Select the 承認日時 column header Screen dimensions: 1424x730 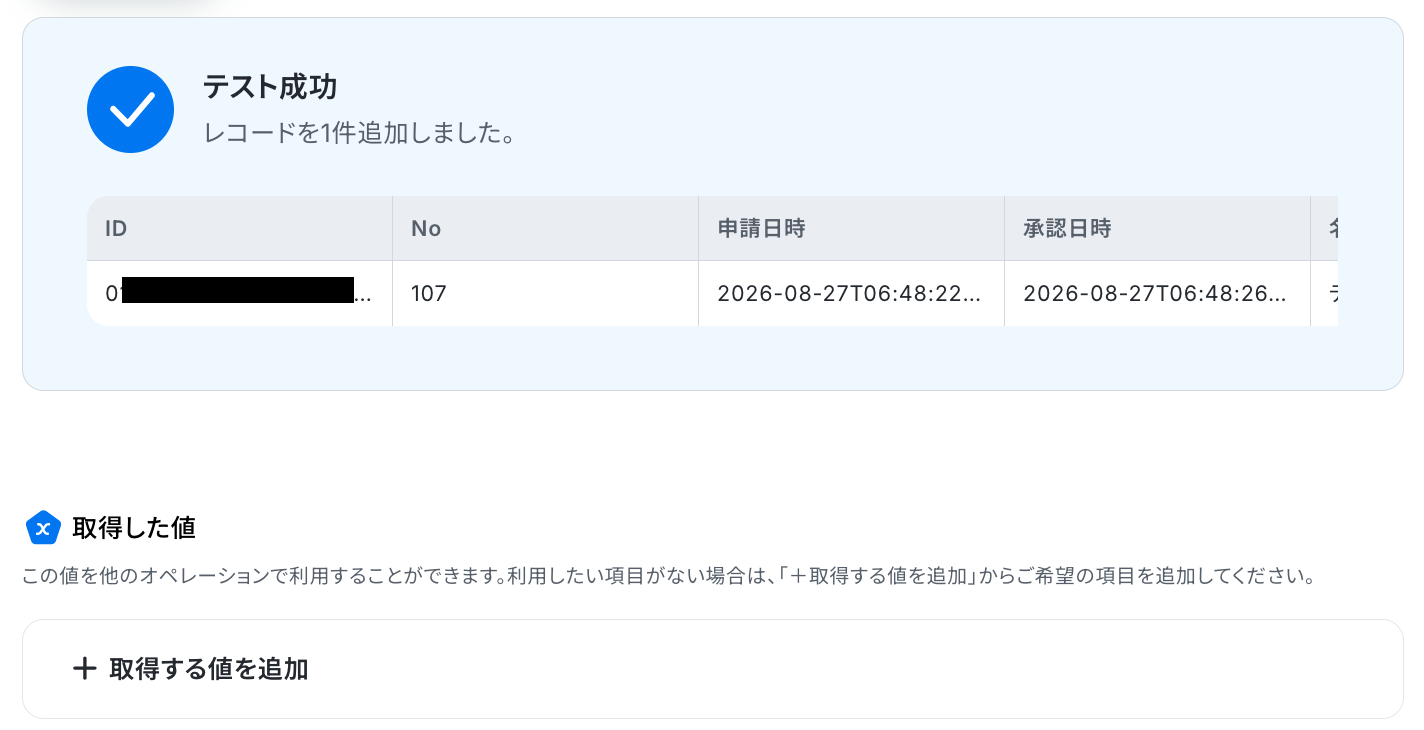pyautogui.click(x=1157, y=228)
